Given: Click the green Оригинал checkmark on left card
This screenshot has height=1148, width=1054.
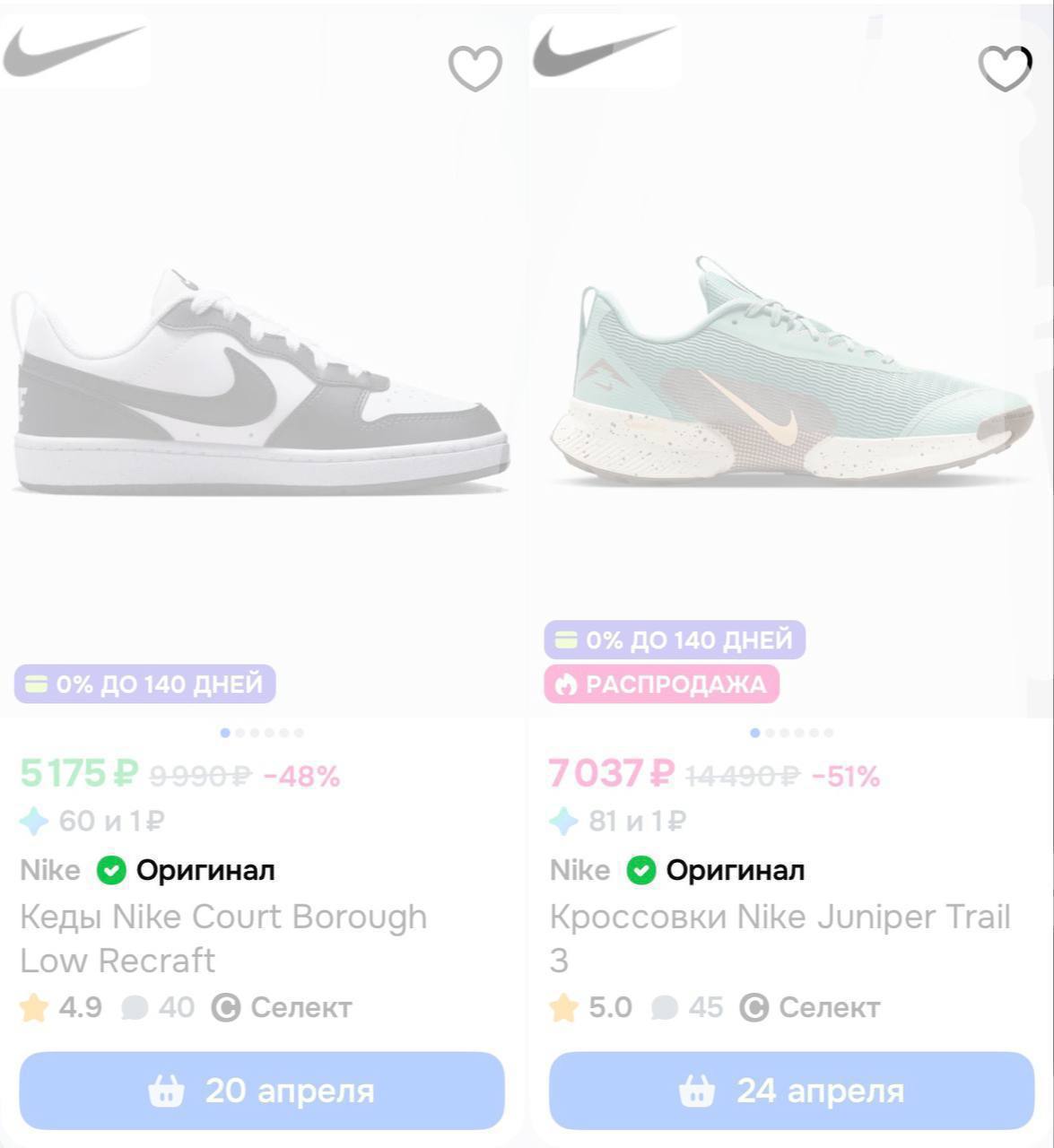Looking at the screenshot, I should click(x=111, y=870).
